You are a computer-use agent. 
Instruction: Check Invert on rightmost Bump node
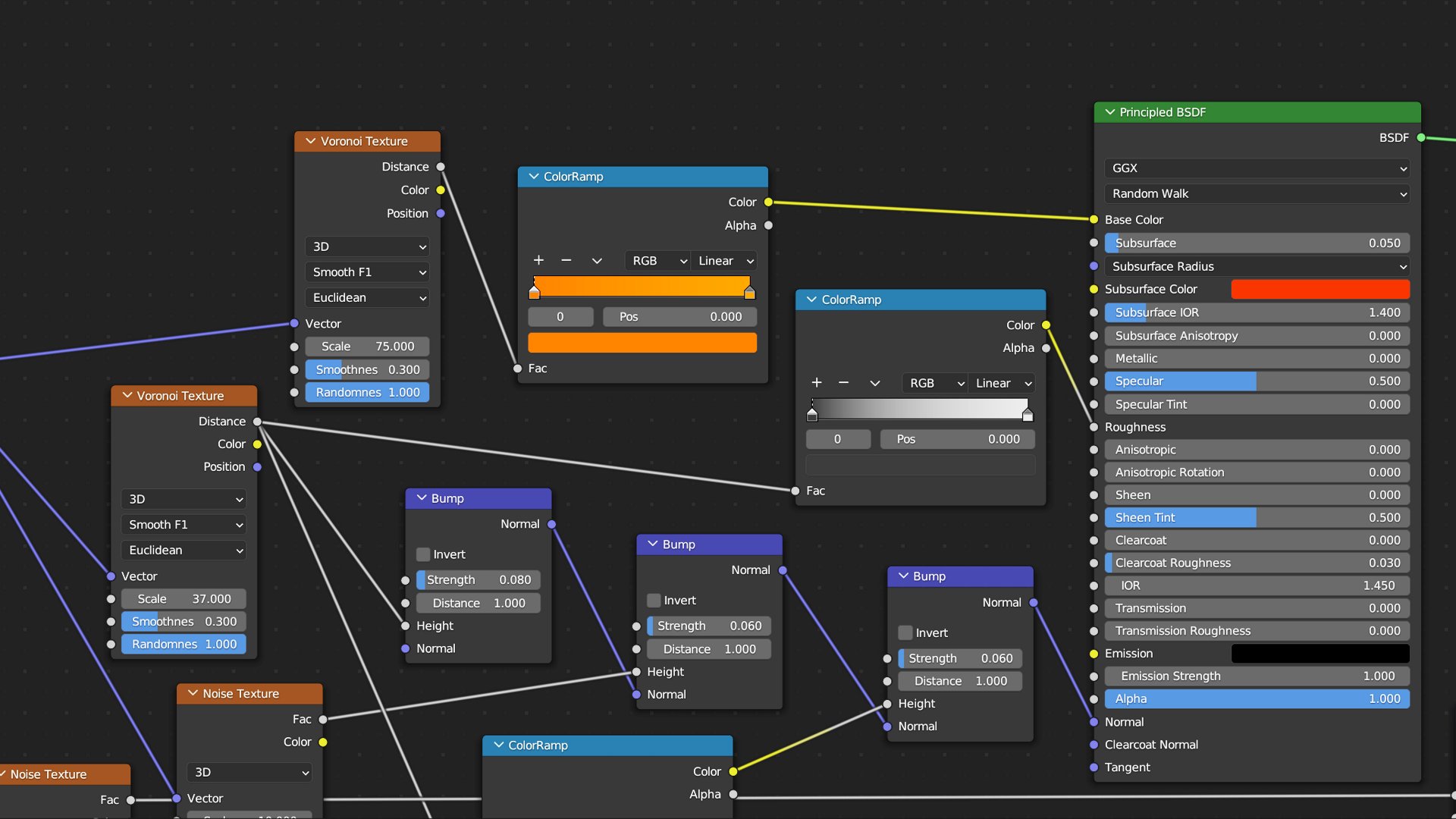(905, 632)
